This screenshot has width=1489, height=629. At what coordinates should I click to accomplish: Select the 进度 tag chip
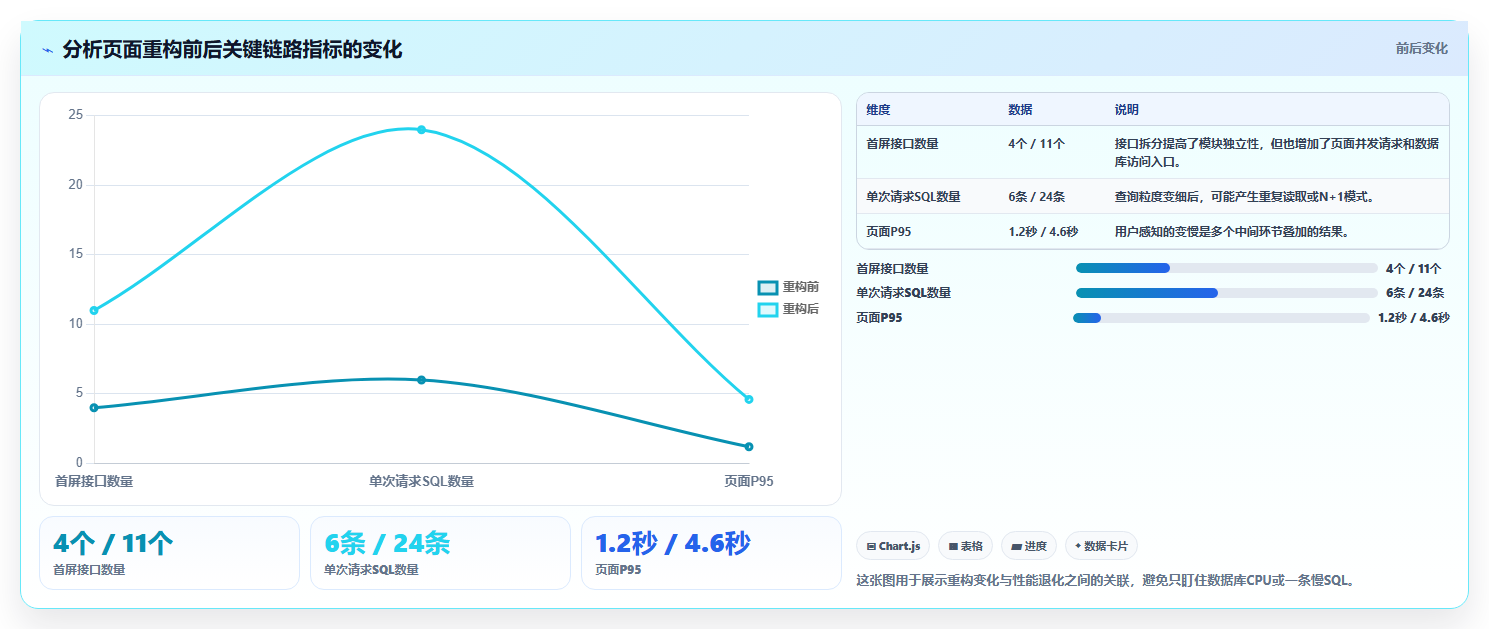click(x=1028, y=546)
